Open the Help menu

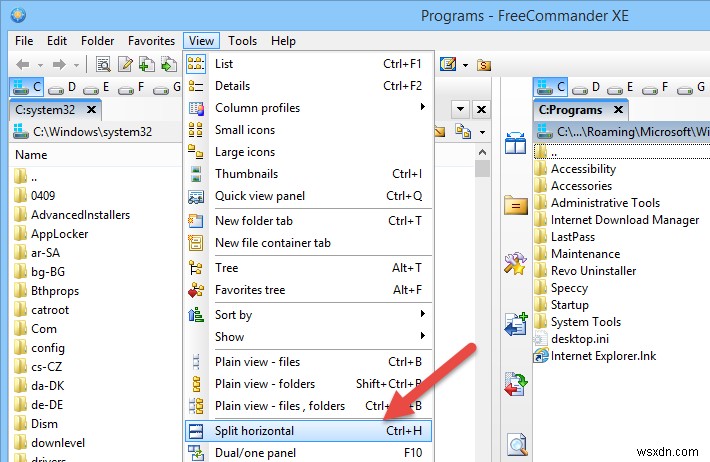283,41
